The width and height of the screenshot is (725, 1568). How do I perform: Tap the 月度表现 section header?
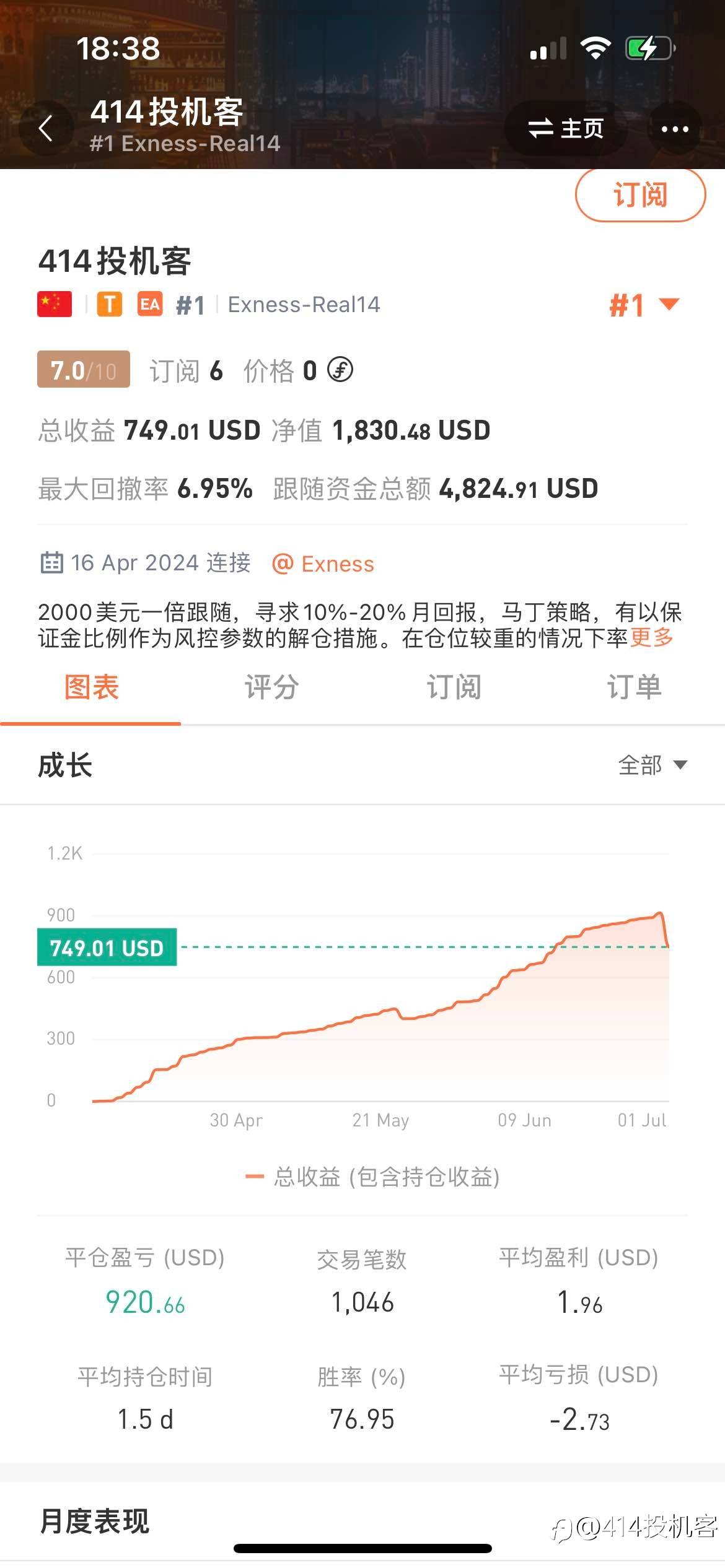[x=95, y=1522]
